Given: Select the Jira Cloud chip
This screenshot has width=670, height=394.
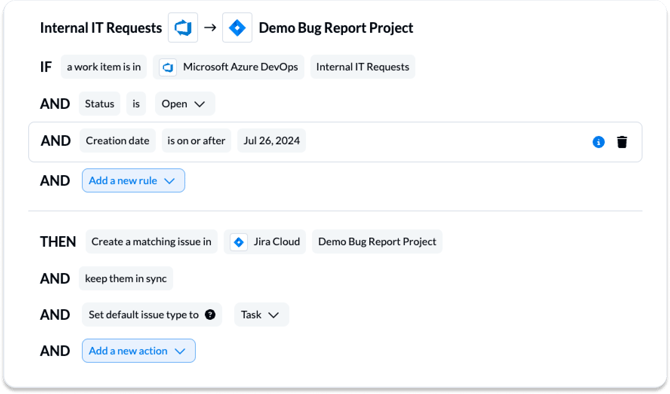Looking at the screenshot, I should [264, 242].
